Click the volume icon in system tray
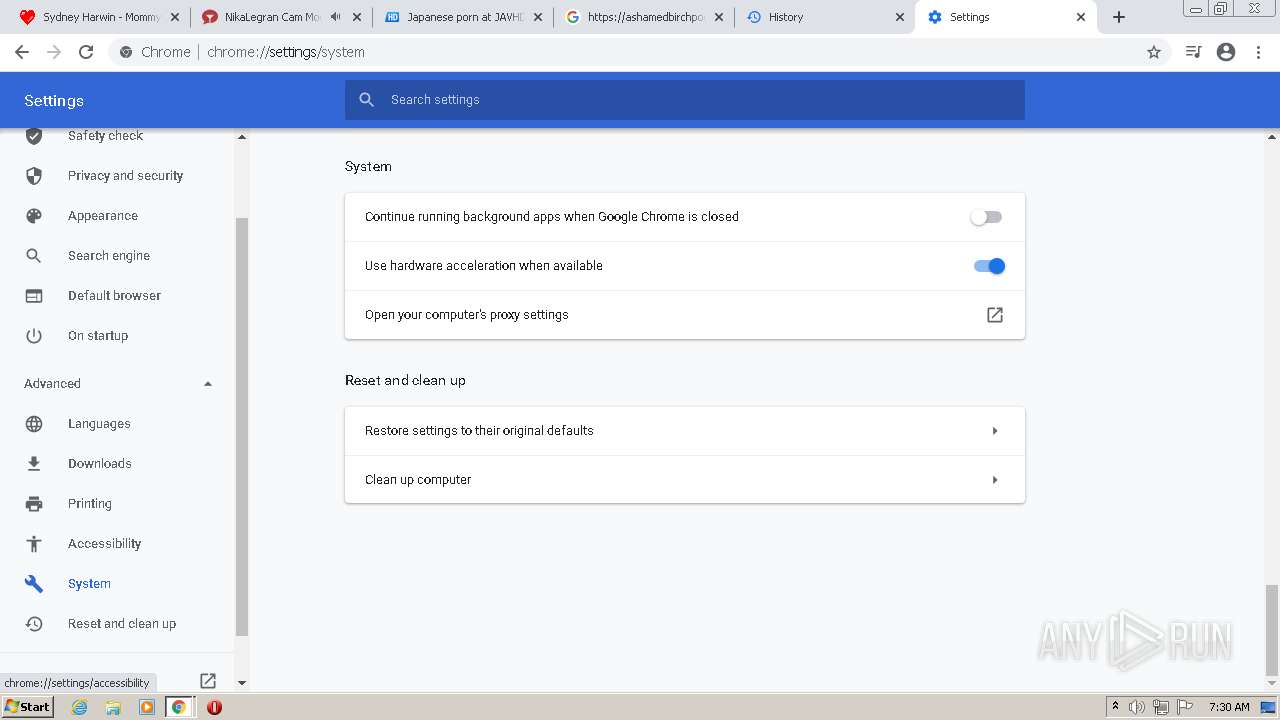The height and width of the screenshot is (720, 1280). [x=1137, y=707]
